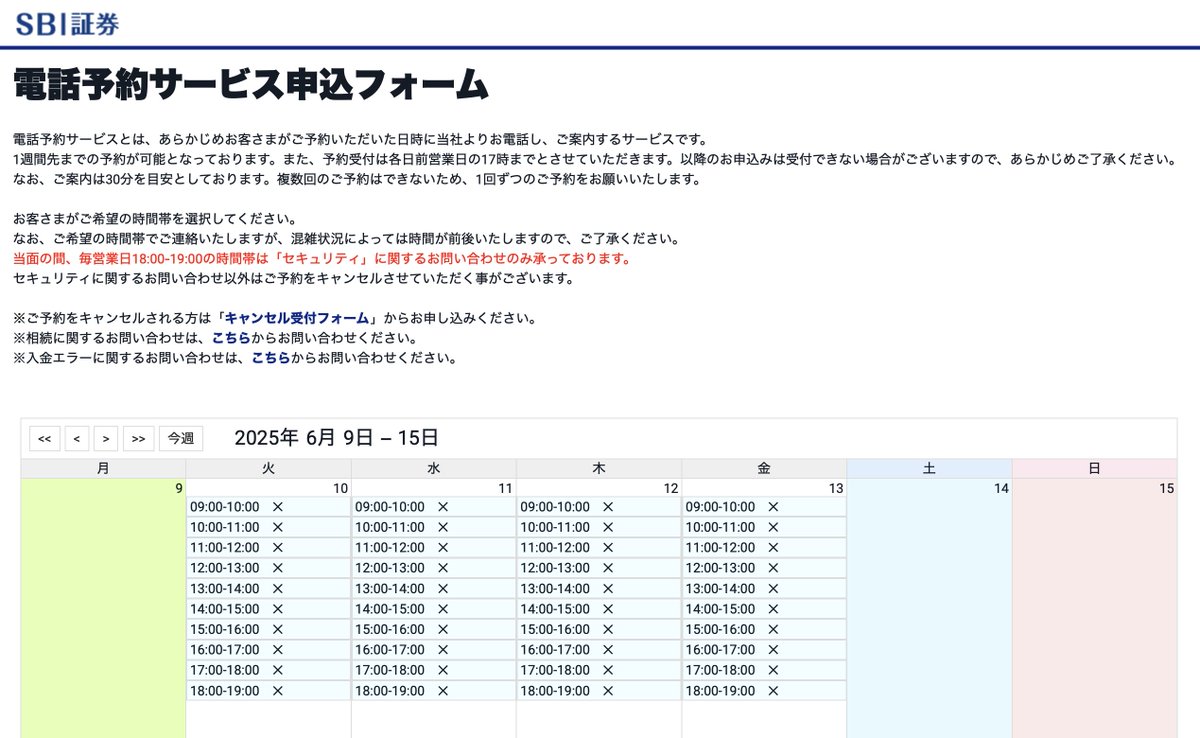Select Thursday 12's 17:00-18:00 time text
1200x738 pixels.
[x=555, y=670]
